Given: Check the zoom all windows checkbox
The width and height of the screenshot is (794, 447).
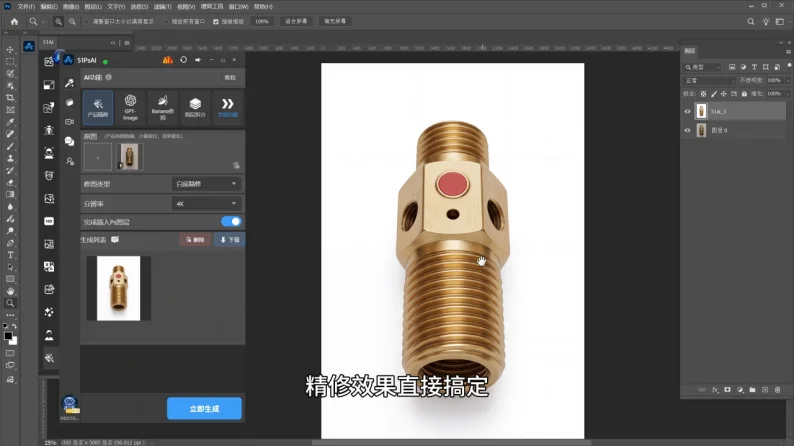Looking at the screenshot, I should [166, 22].
